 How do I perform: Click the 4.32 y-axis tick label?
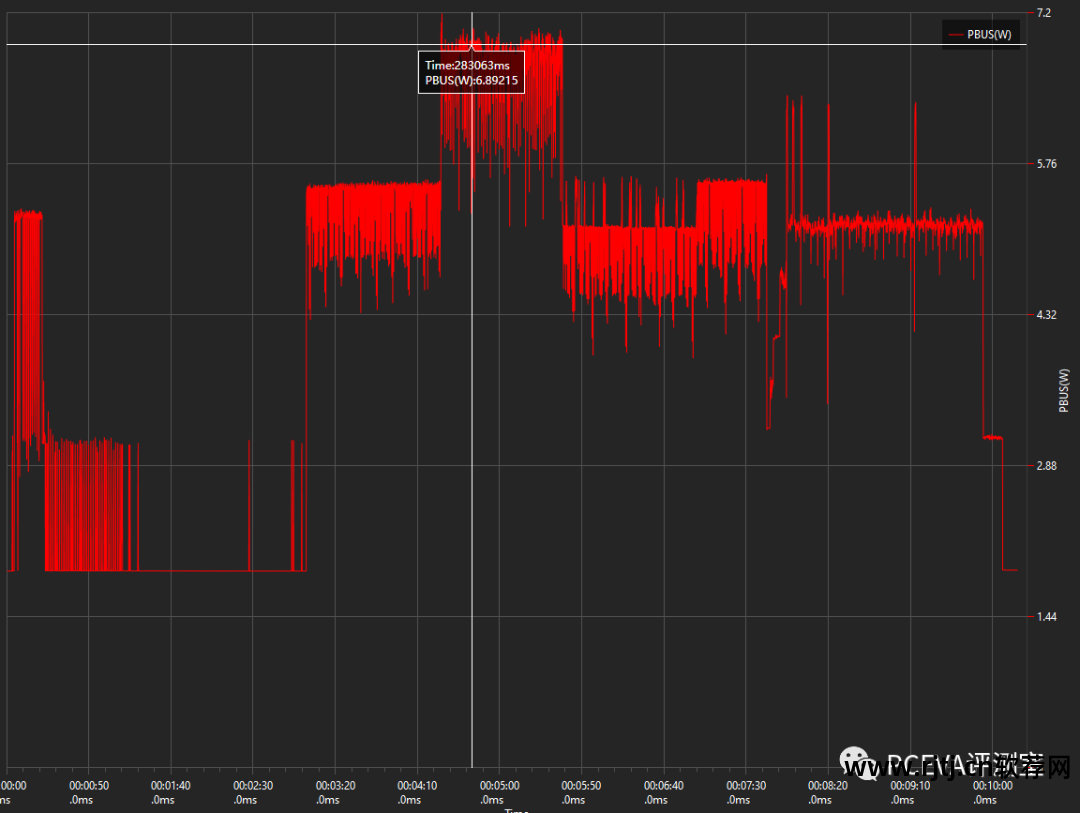[x=1046, y=315]
